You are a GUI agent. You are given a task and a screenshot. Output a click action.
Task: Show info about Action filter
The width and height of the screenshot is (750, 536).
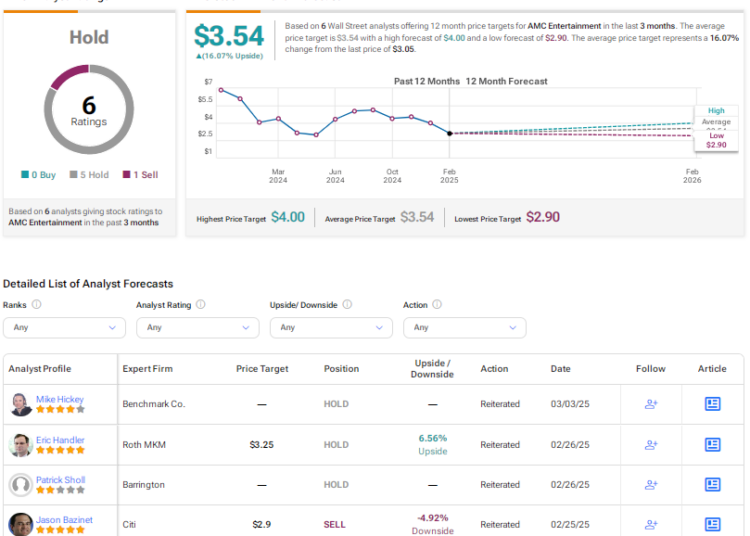click(437, 305)
